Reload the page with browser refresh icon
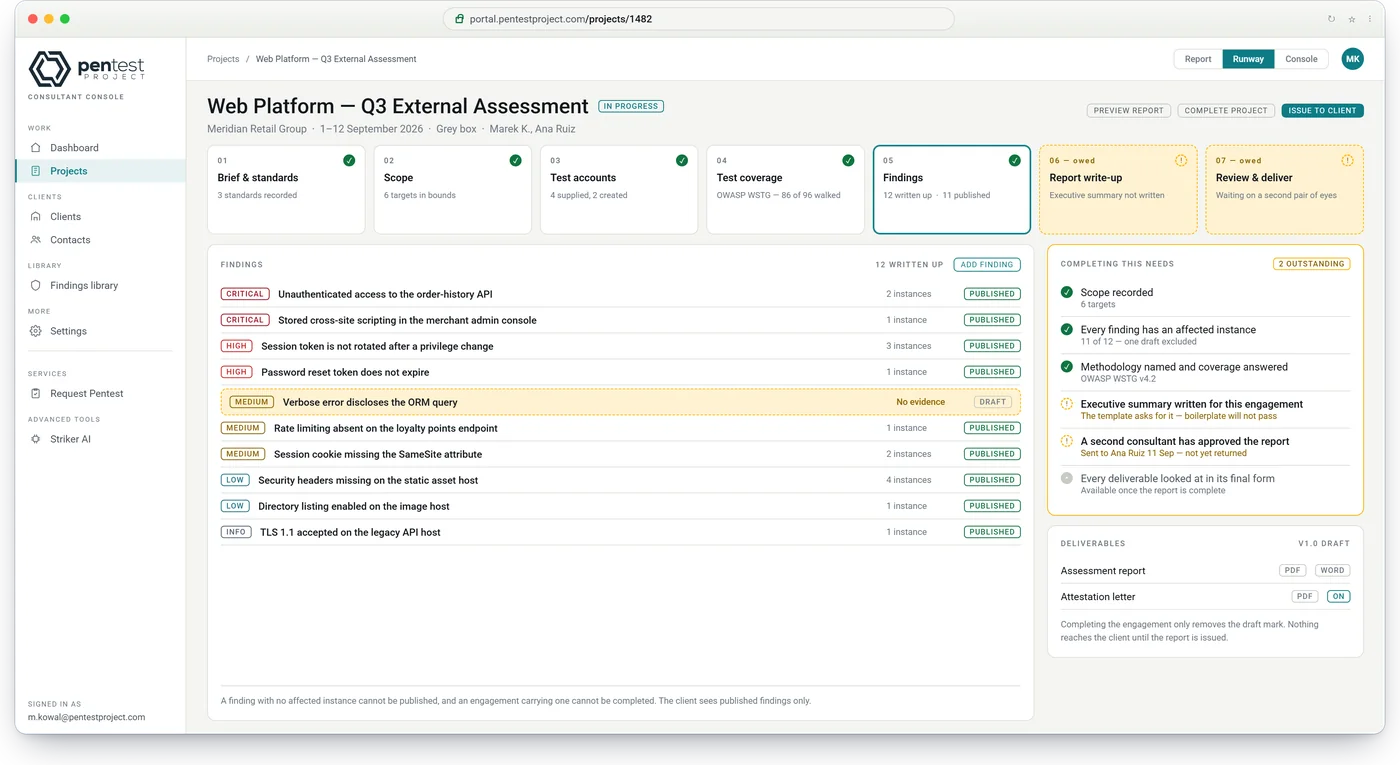The height and width of the screenshot is (765, 1400). tap(1331, 19)
